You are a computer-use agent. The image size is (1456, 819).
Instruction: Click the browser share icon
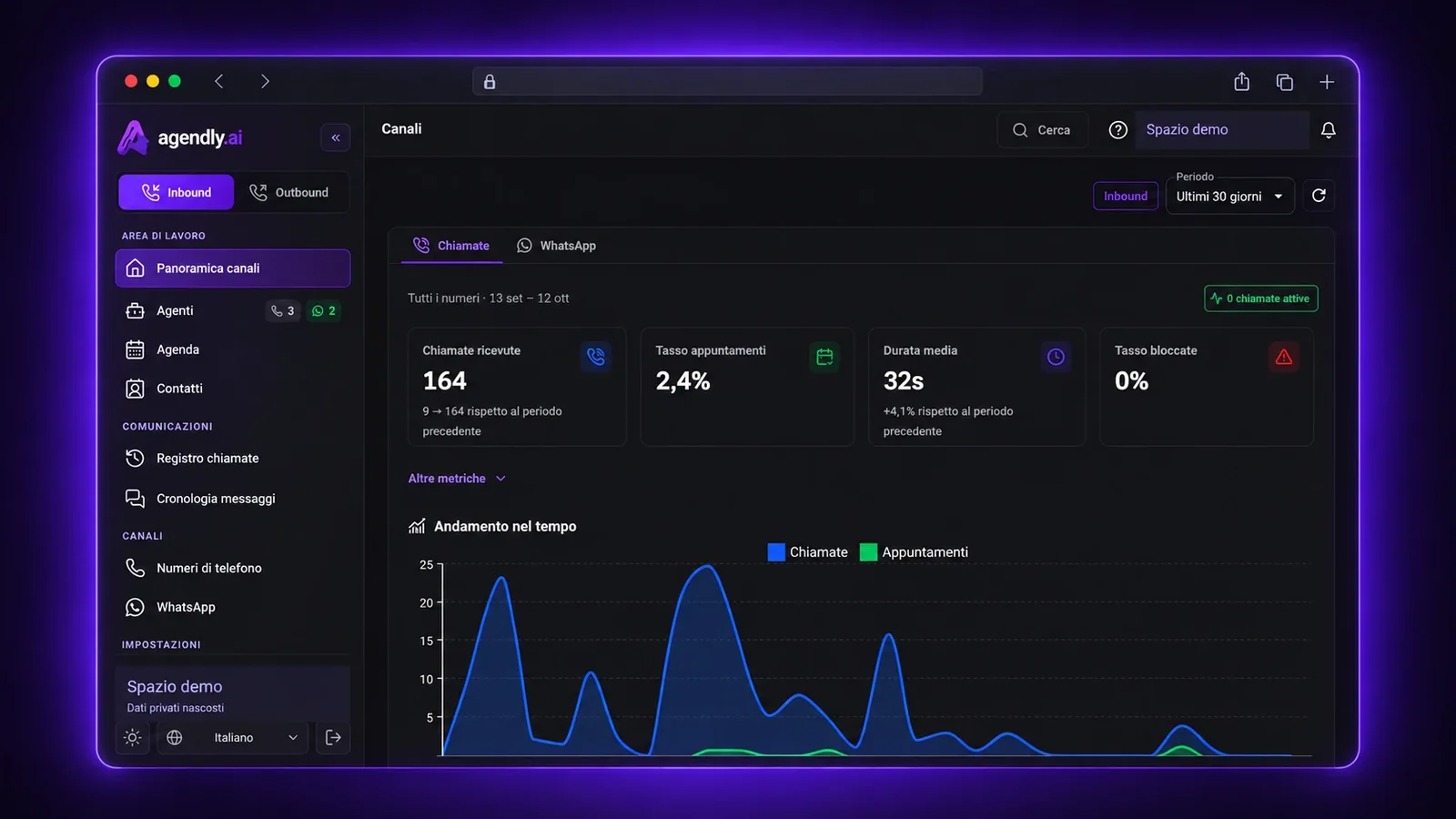pyautogui.click(x=1242, y=82)
